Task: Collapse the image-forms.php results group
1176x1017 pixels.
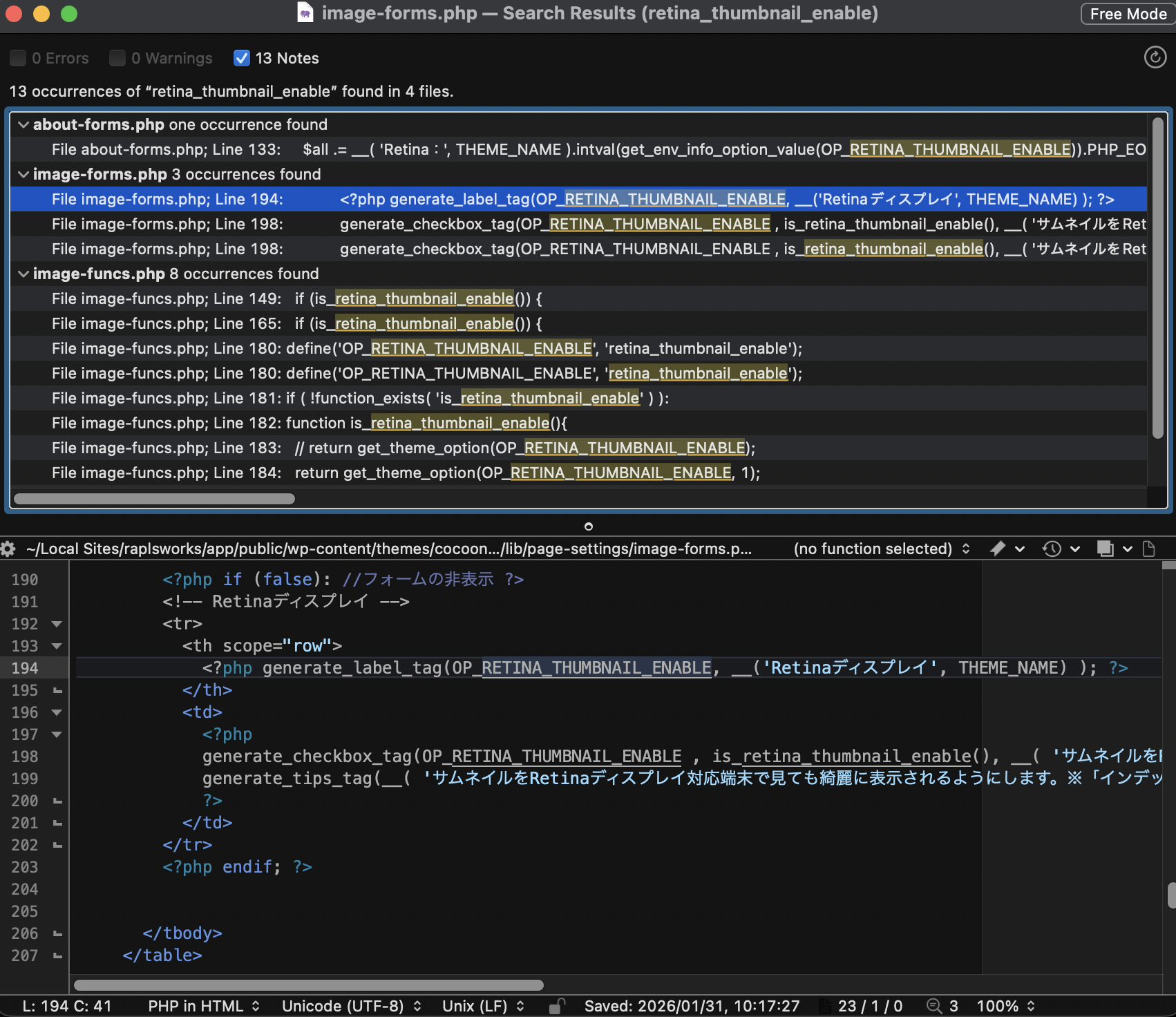Action: (23, 174)
